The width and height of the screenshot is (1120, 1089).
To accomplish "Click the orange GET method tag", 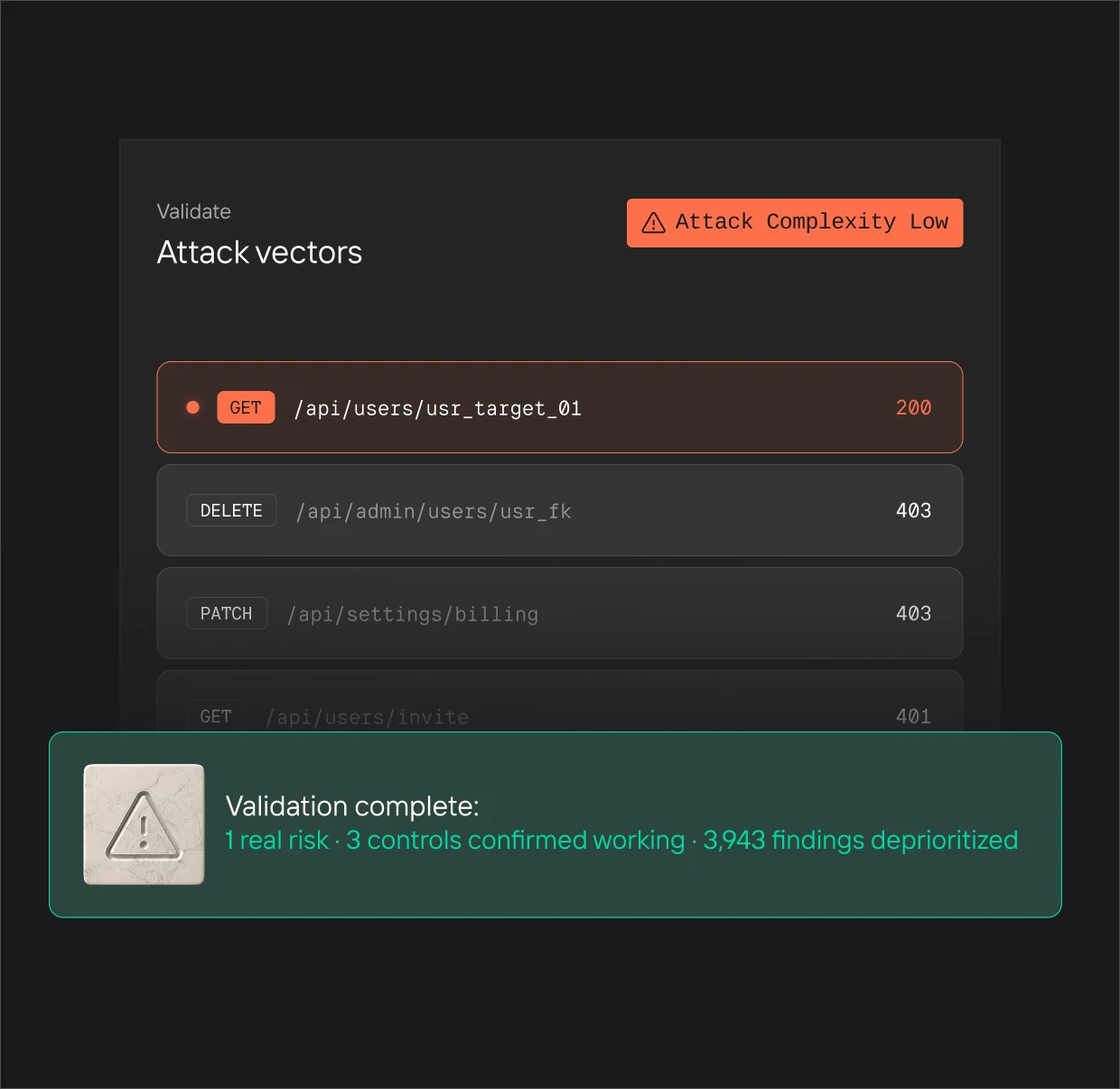I will 246,407.
